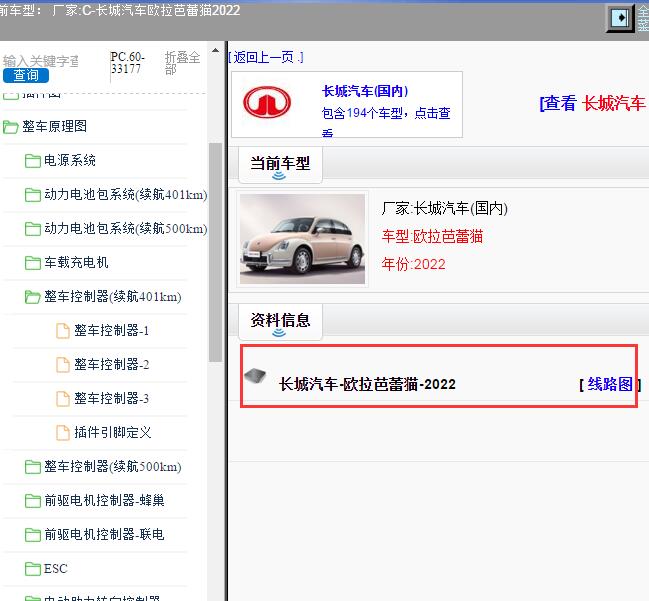This screenshot has height=601, width=649.
Task: Open the 整车控制器-1 document
Action: (111, 331)
